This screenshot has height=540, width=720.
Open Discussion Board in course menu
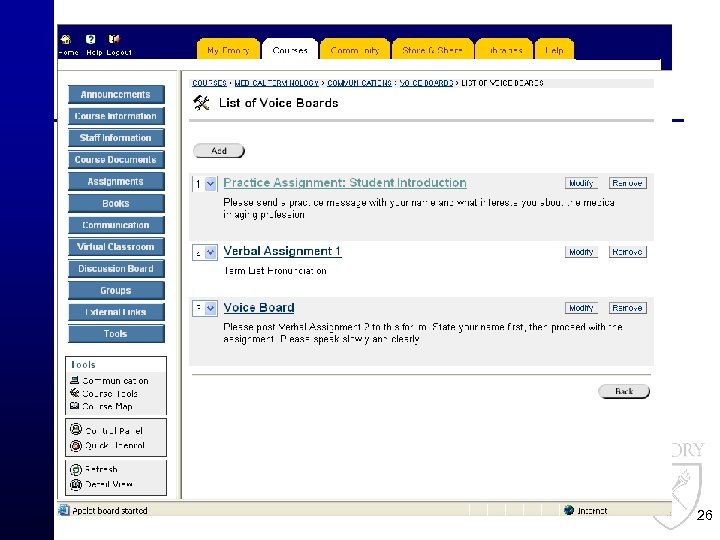[116, 269]
